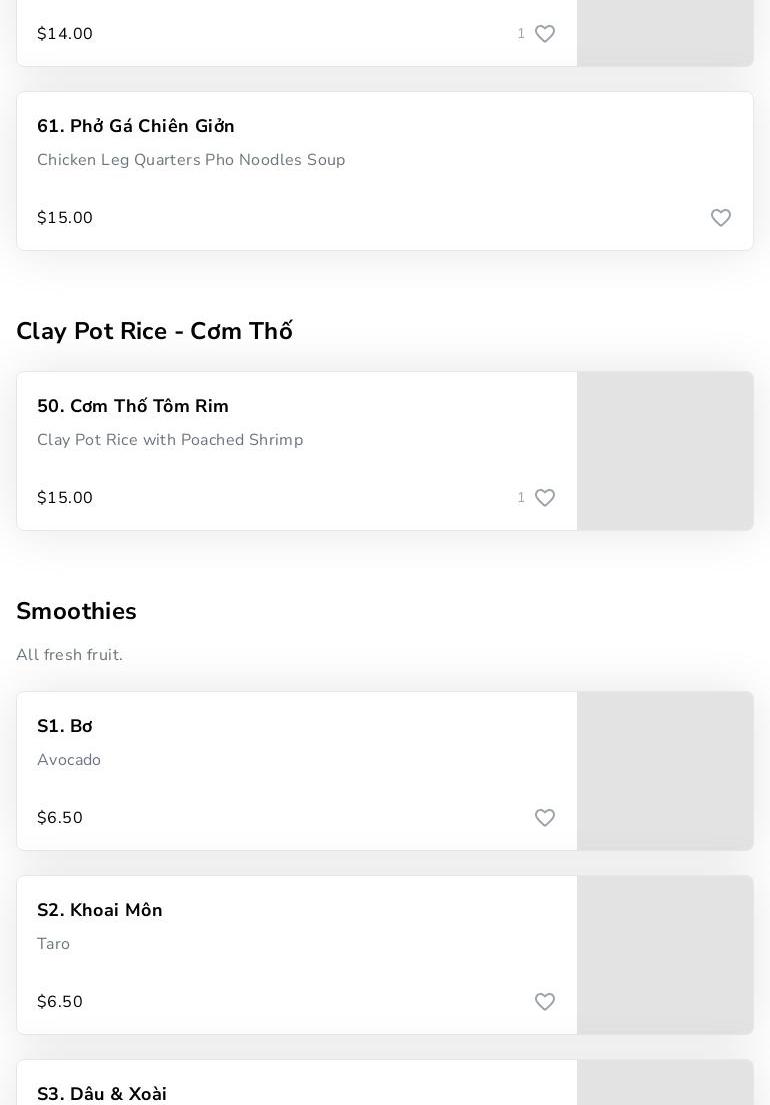Select the S1. Bơ smoothie title
Screen dimensions: 770x1105
click(x=65, y=727)
